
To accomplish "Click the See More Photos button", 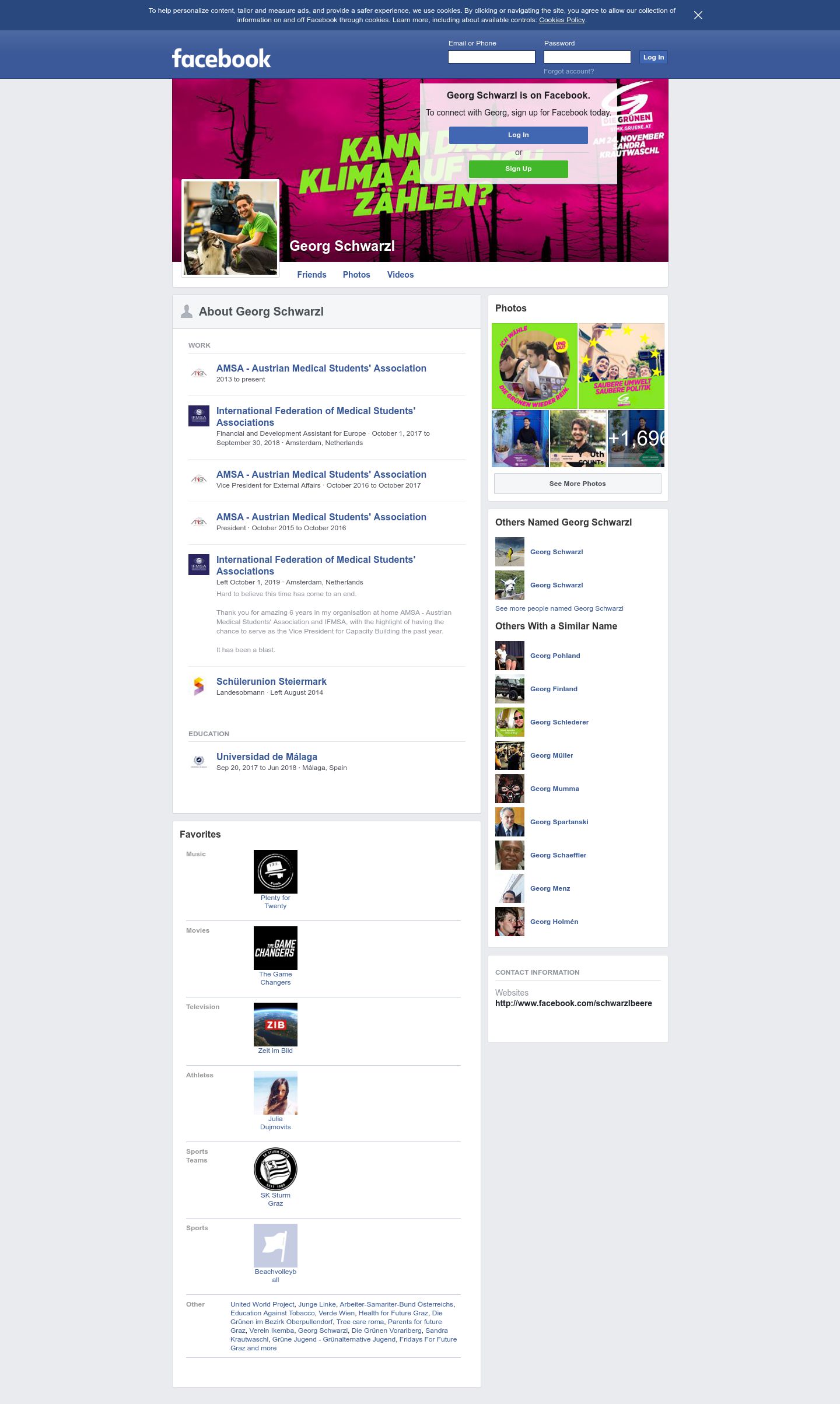I will click(577, 484).
